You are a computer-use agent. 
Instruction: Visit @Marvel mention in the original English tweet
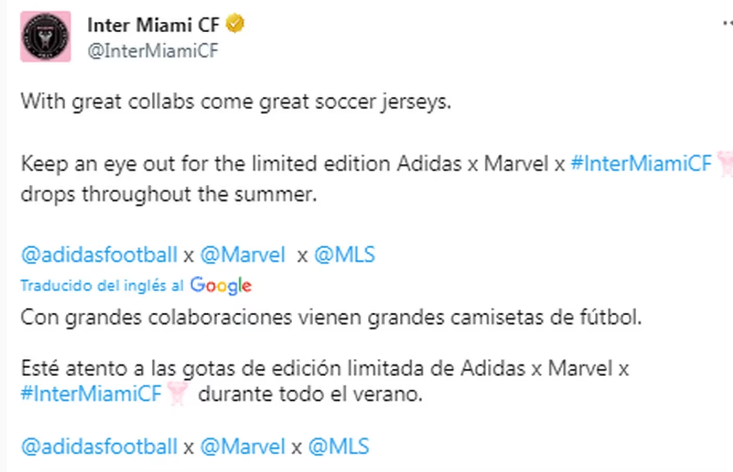coord(242,254)
